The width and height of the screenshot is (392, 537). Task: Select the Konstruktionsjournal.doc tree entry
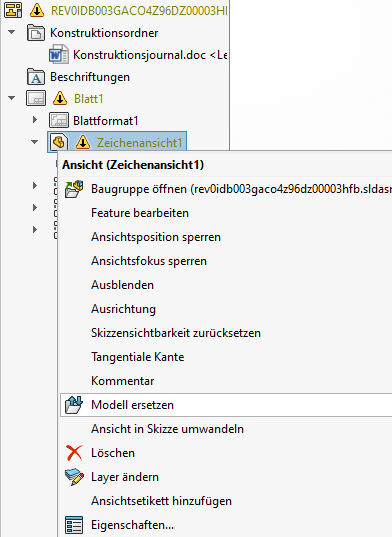[x=149, y=55]
